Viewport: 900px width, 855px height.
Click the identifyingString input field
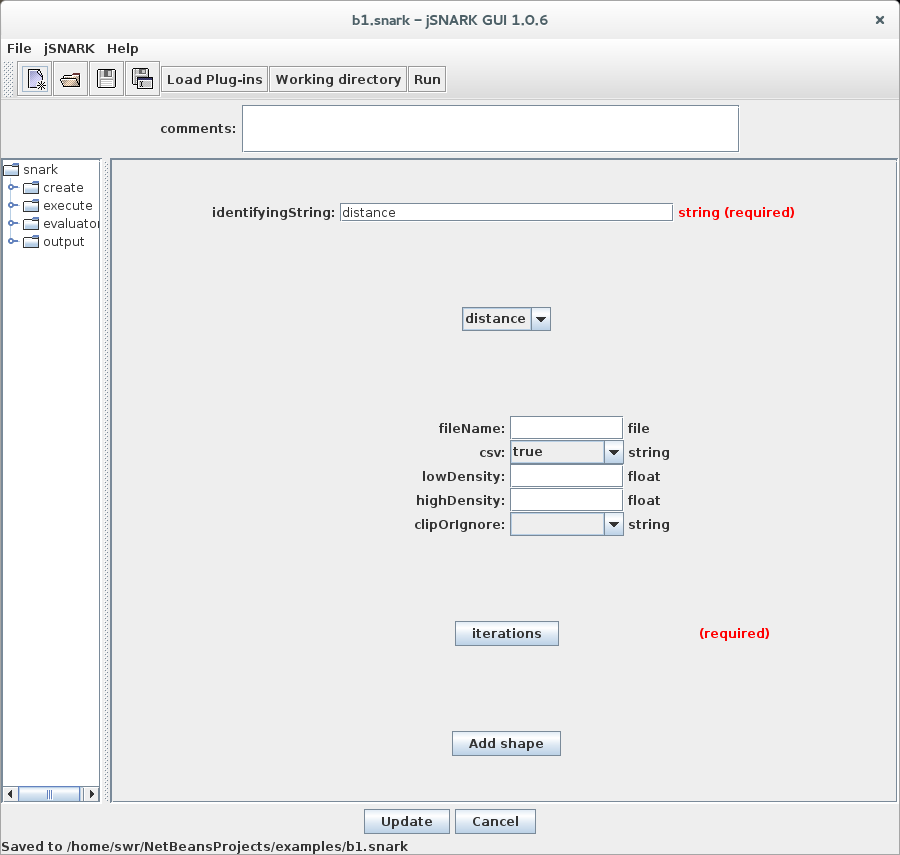tap(506, 212)
